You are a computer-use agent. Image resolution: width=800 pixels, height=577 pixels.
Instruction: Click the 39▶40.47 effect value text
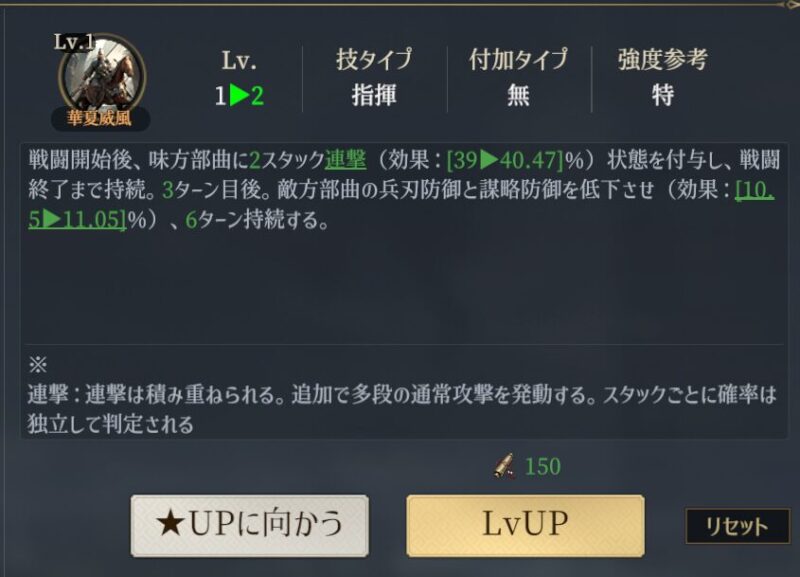(x=505, y=161)
